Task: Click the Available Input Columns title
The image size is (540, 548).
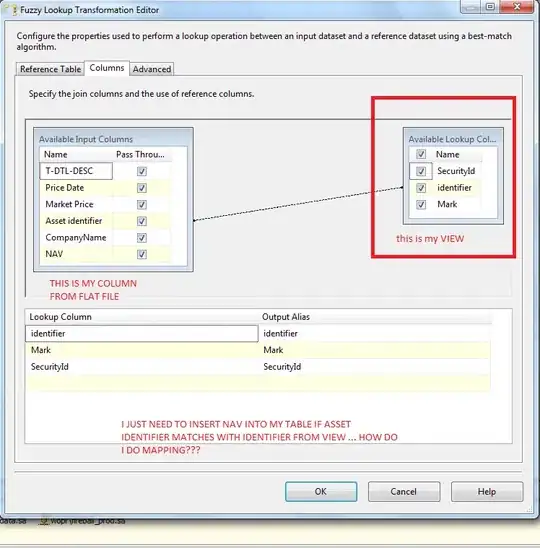Action: (86, 139)
